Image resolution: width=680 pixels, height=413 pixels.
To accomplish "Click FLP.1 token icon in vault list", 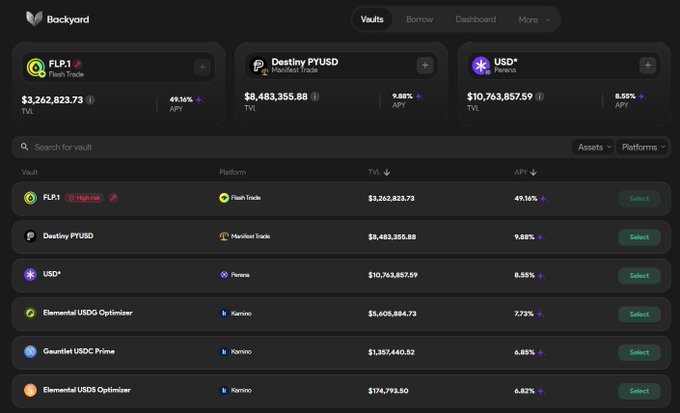I will (30, 198).
